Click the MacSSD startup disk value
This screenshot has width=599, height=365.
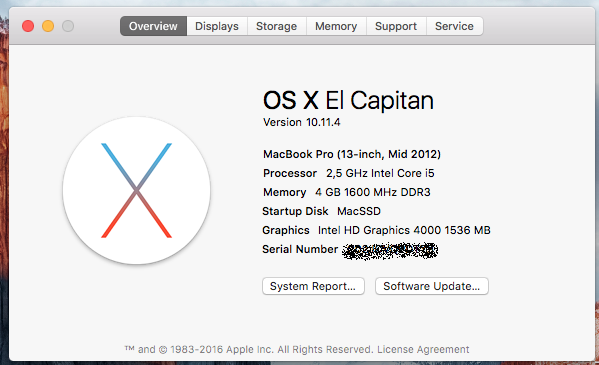click(x=359, y=211)
